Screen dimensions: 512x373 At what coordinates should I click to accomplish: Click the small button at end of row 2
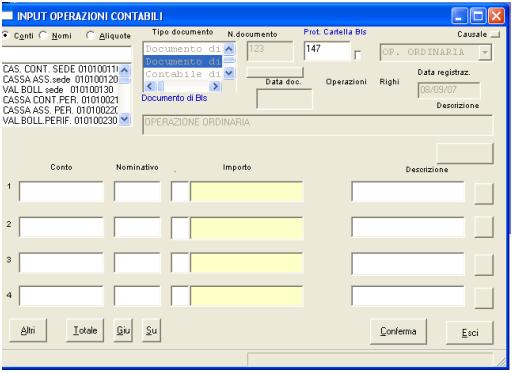tap(483, 227)
